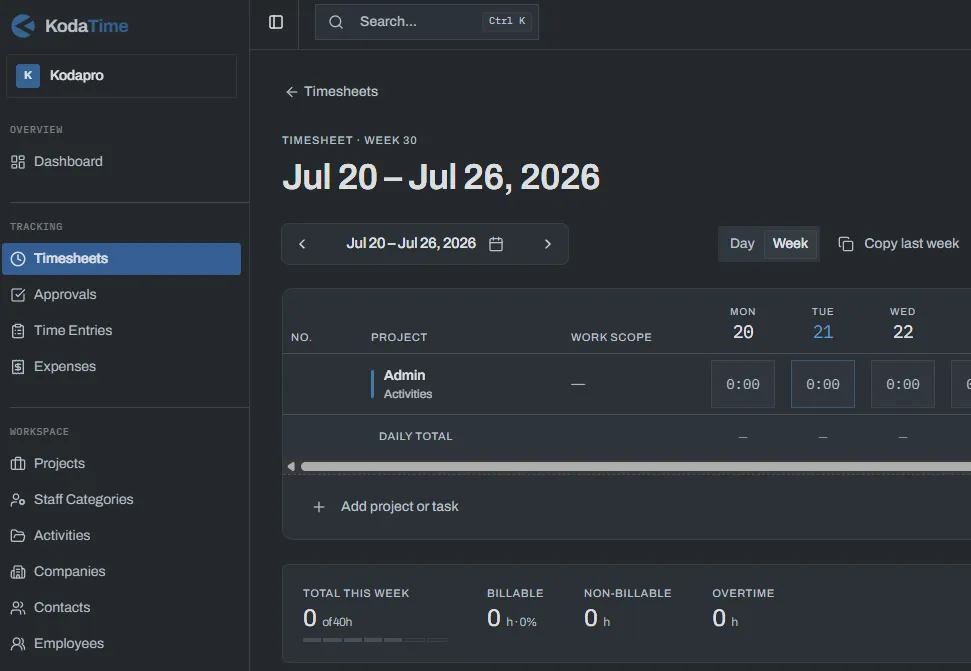The image size is (971, 671).
Task: Click the Companies building icon
Action: [18, 571]
